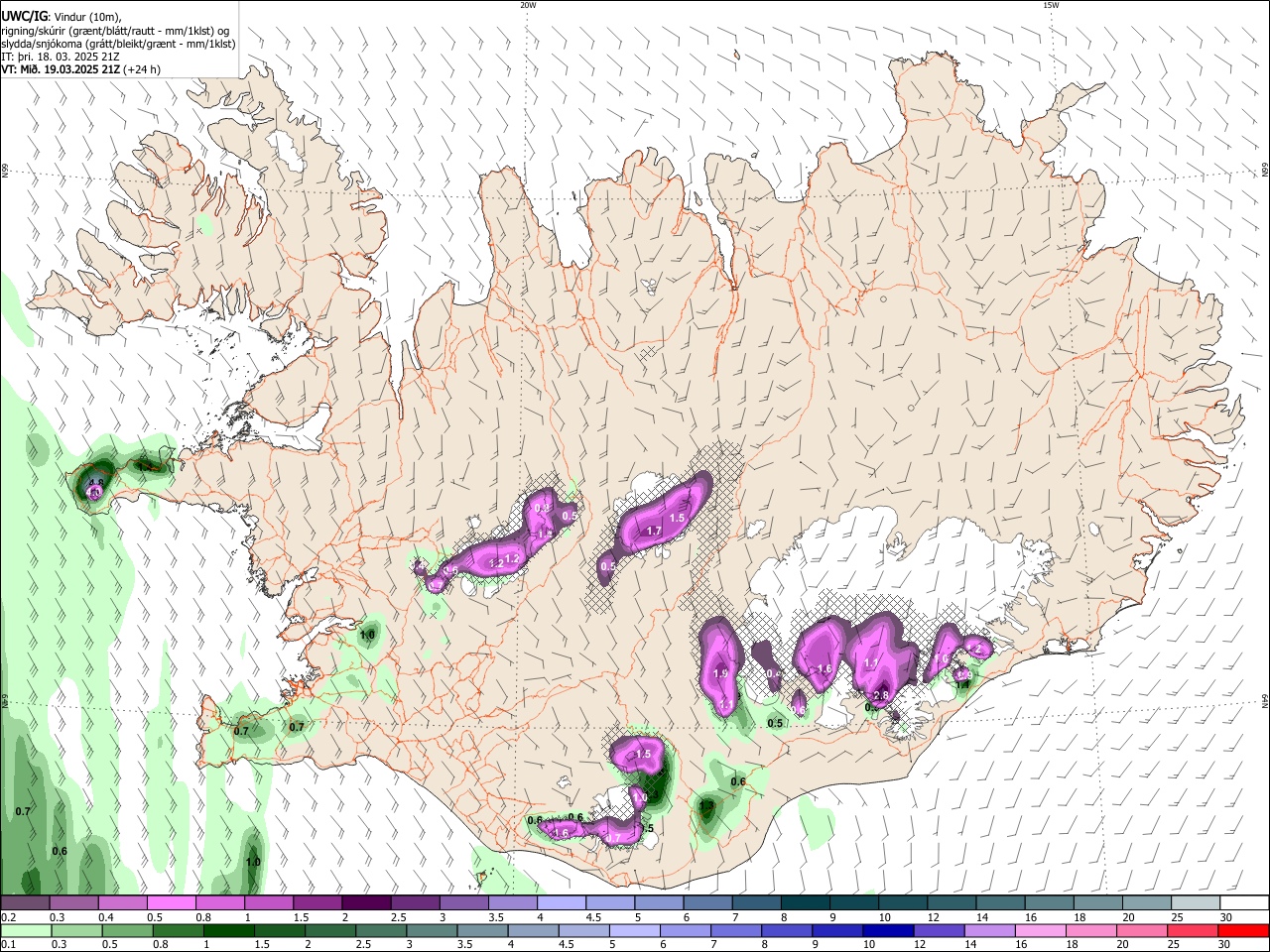This screenshot has width=1270, height=952.
Task: Click the bright pink 0.5 snow scale swatch
Action: 172,903
